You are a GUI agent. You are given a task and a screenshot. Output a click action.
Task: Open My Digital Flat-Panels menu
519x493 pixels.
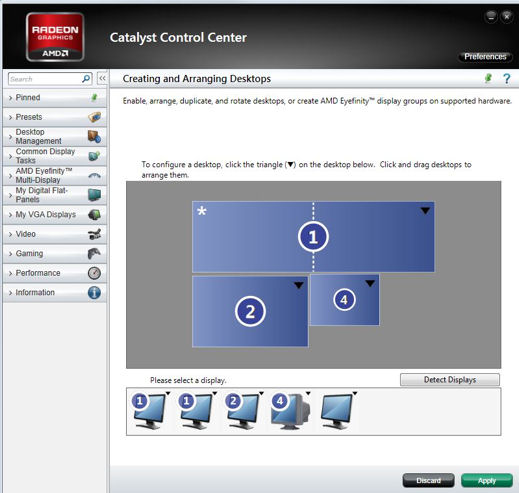pyautogui.click(x=55, y=195)
